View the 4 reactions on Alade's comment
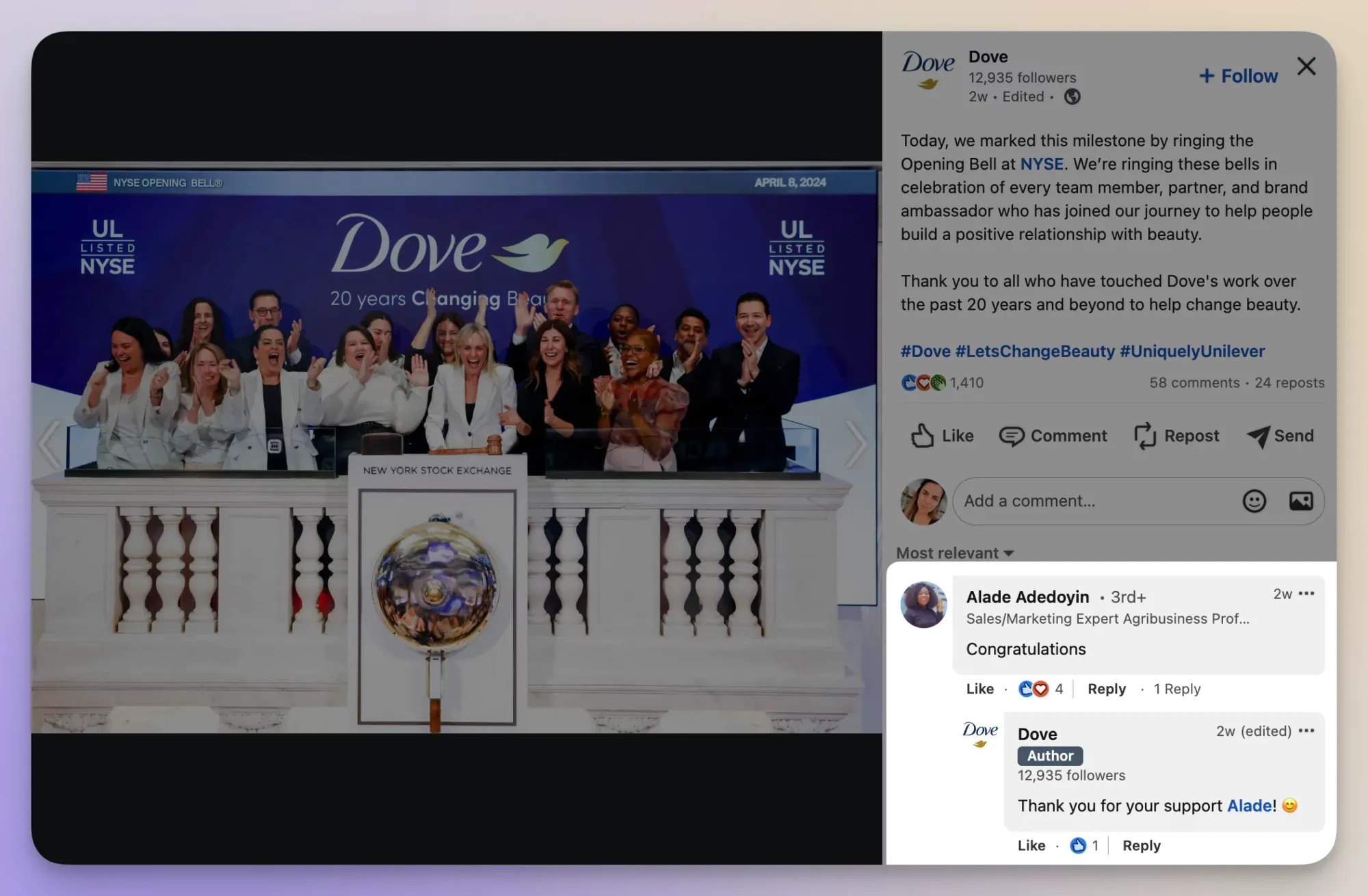The height and width of the screenshot is (896, 1368). [1040, 689]
